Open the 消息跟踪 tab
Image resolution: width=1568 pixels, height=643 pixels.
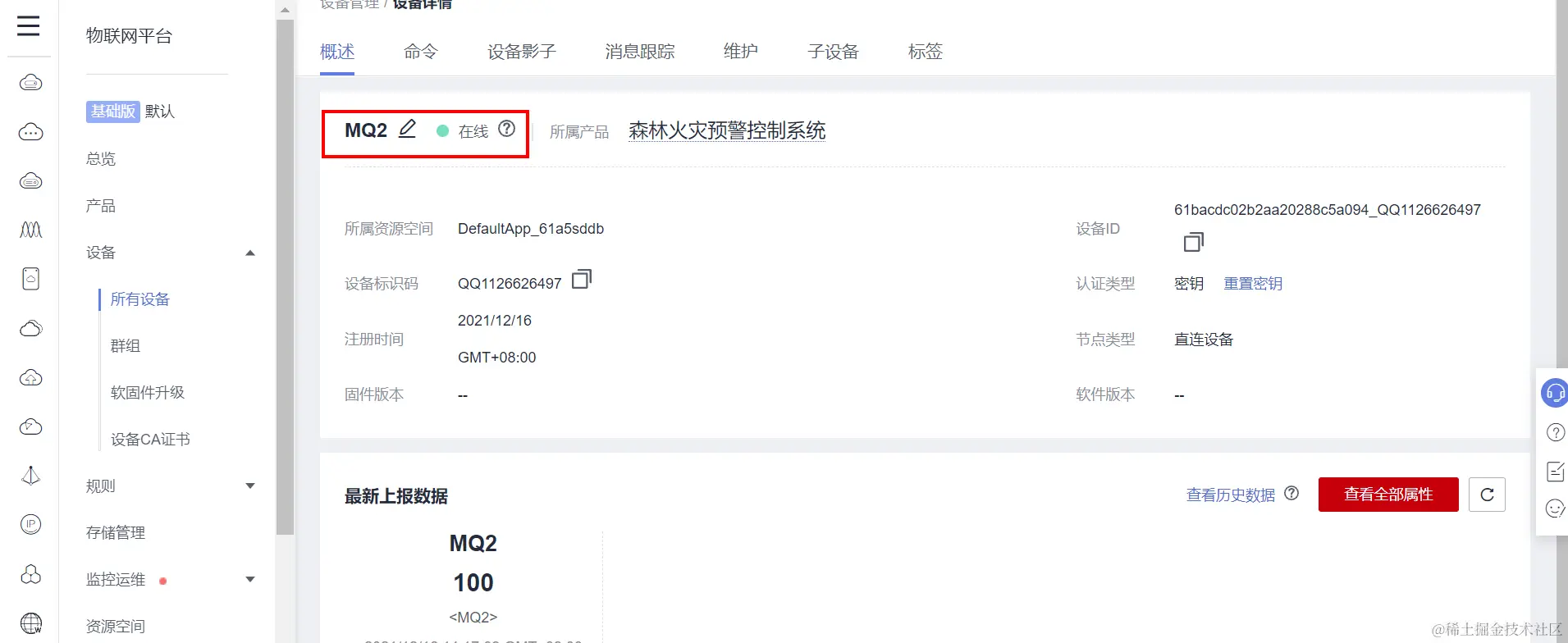point(640,52)
